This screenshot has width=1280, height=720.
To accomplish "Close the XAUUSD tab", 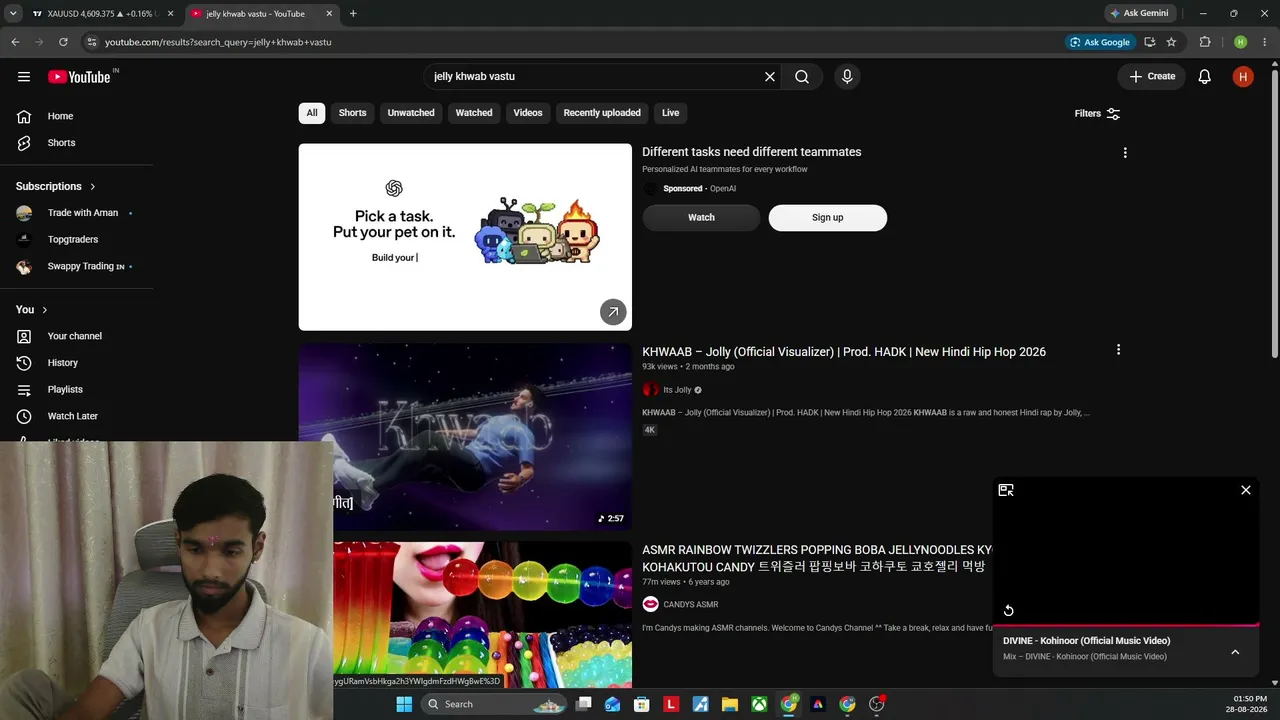I will tap(170, 14).
